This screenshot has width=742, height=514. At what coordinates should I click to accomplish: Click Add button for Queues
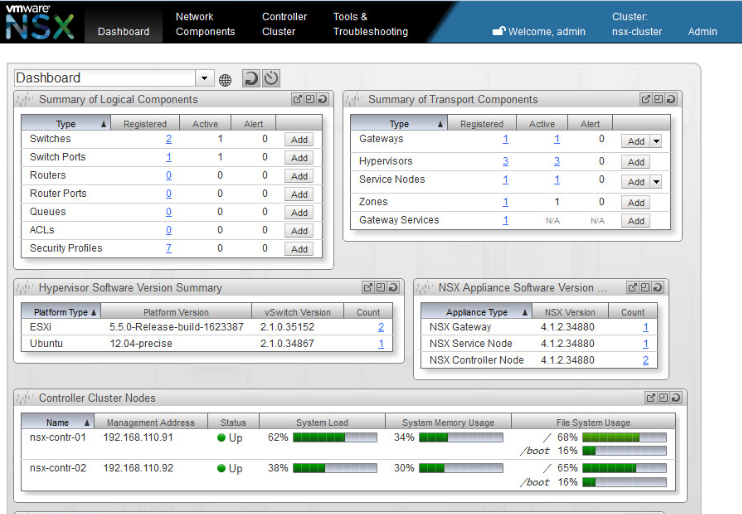pyautogui.click(x=299, y=213)
